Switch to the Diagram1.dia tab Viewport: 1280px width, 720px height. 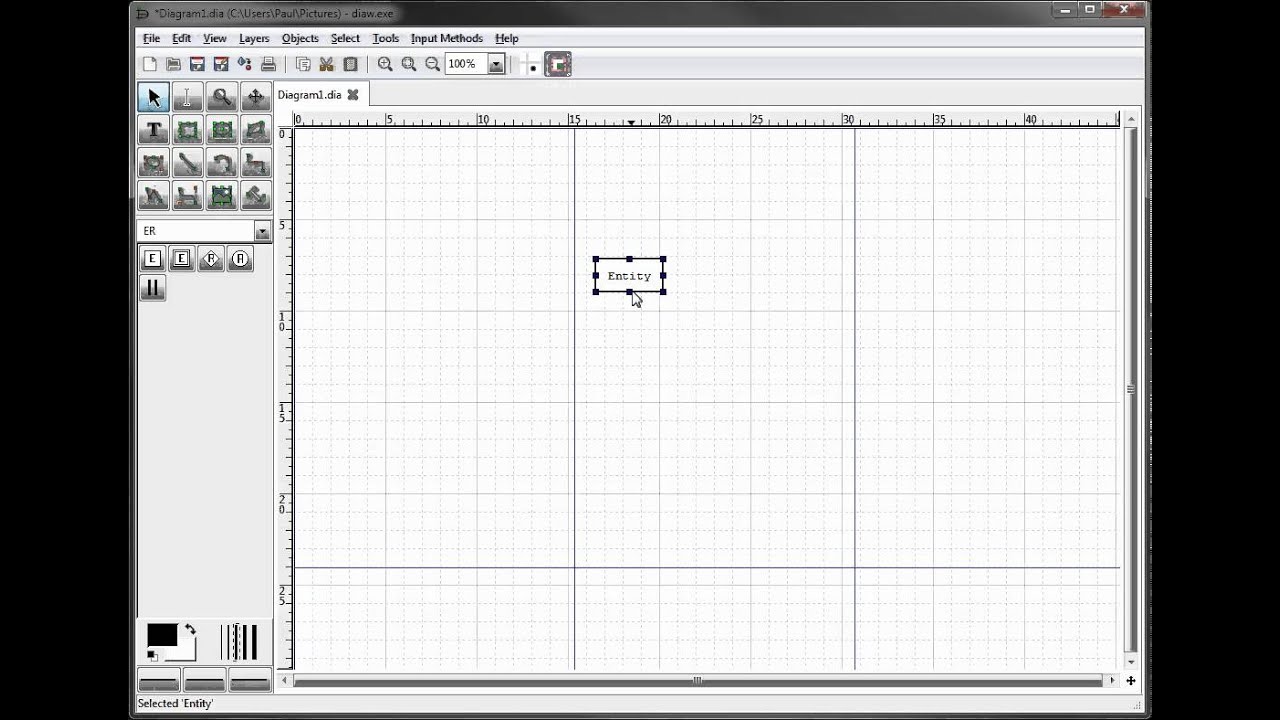pyautogui.click(x=309, y=95)
